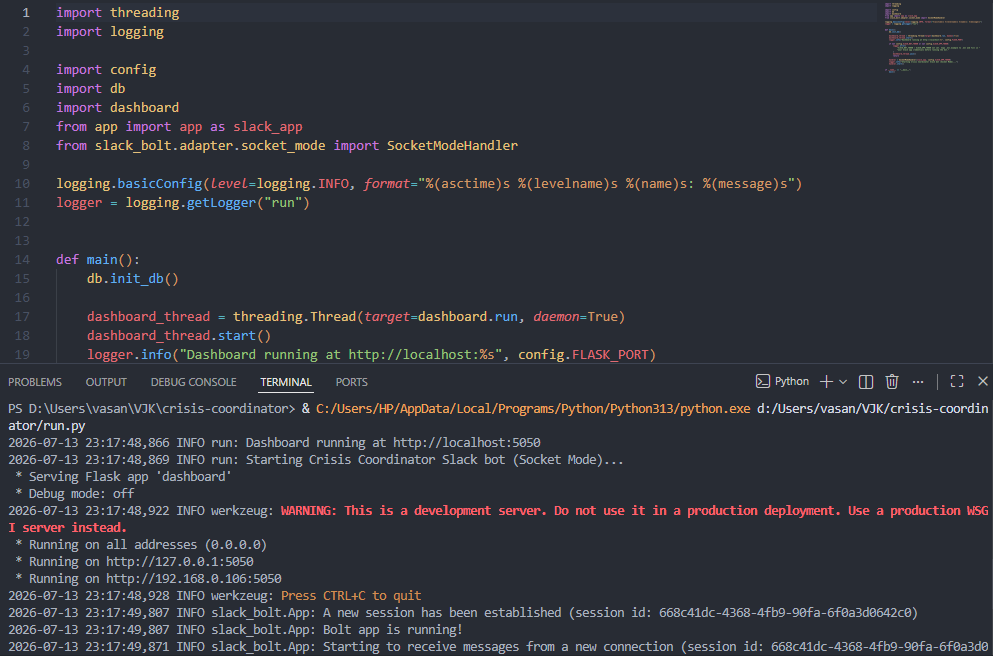The height and width of the screenshot is (656, 993).
Task: Click 'getLogger' on the logger assignment line
Action: click(x=221, y=203)
